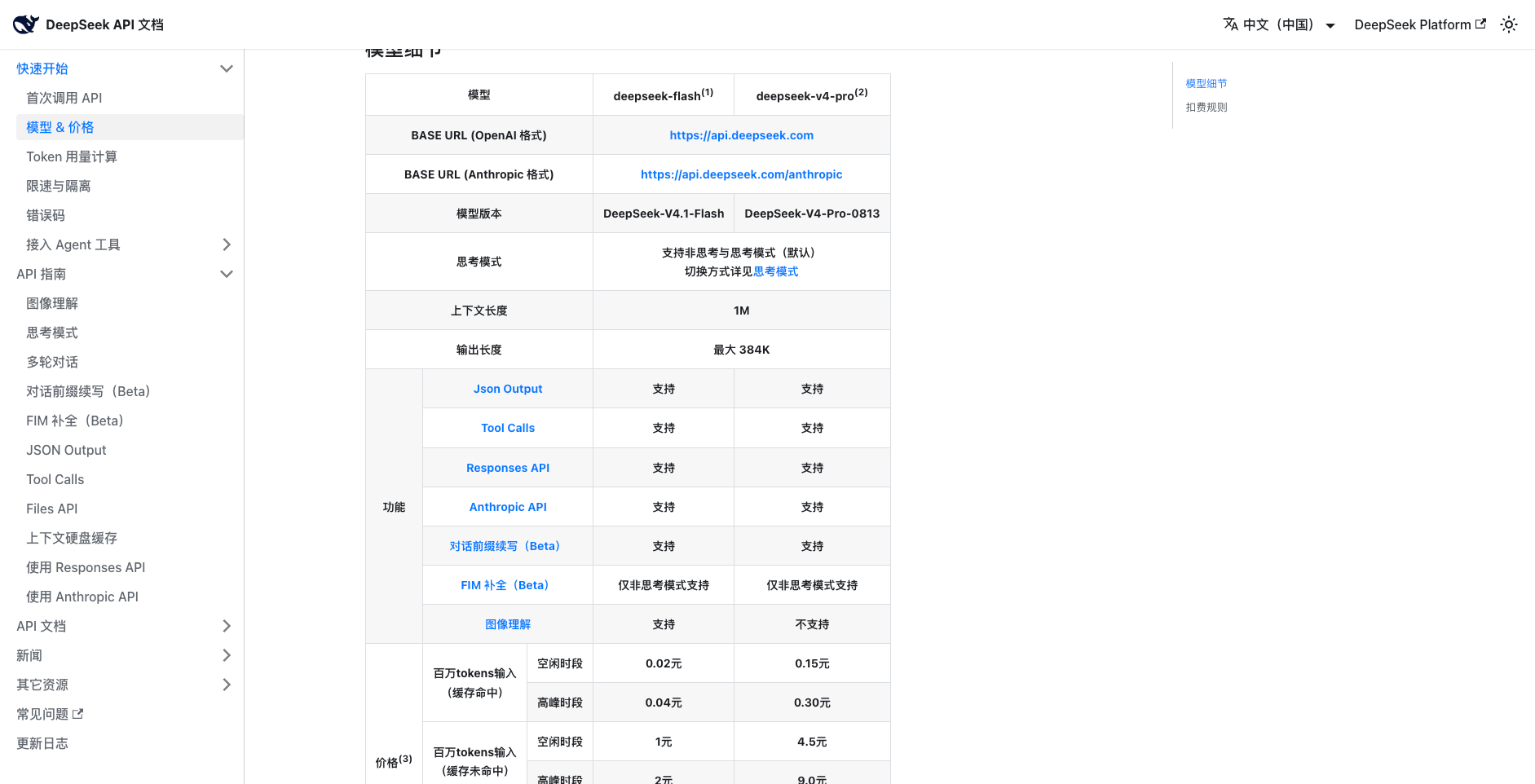
Task: Open 更新日志 in the sidebar
Action: pyautogui.click(x=42, y=743)
